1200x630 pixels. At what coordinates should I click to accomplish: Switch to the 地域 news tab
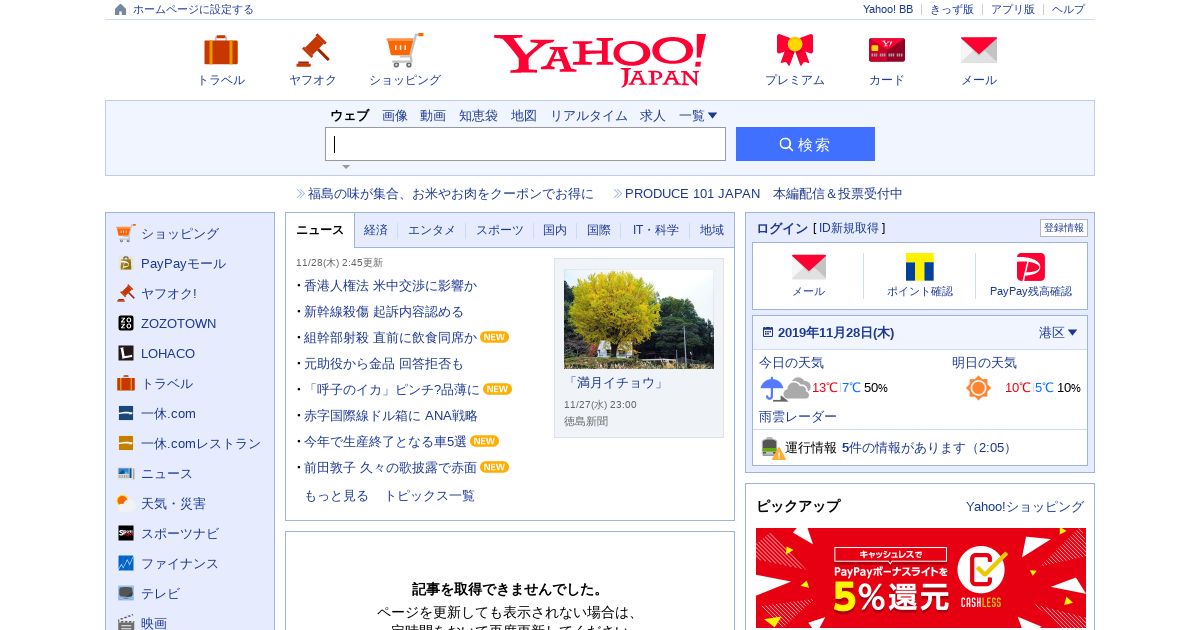[x=712, y=230]
